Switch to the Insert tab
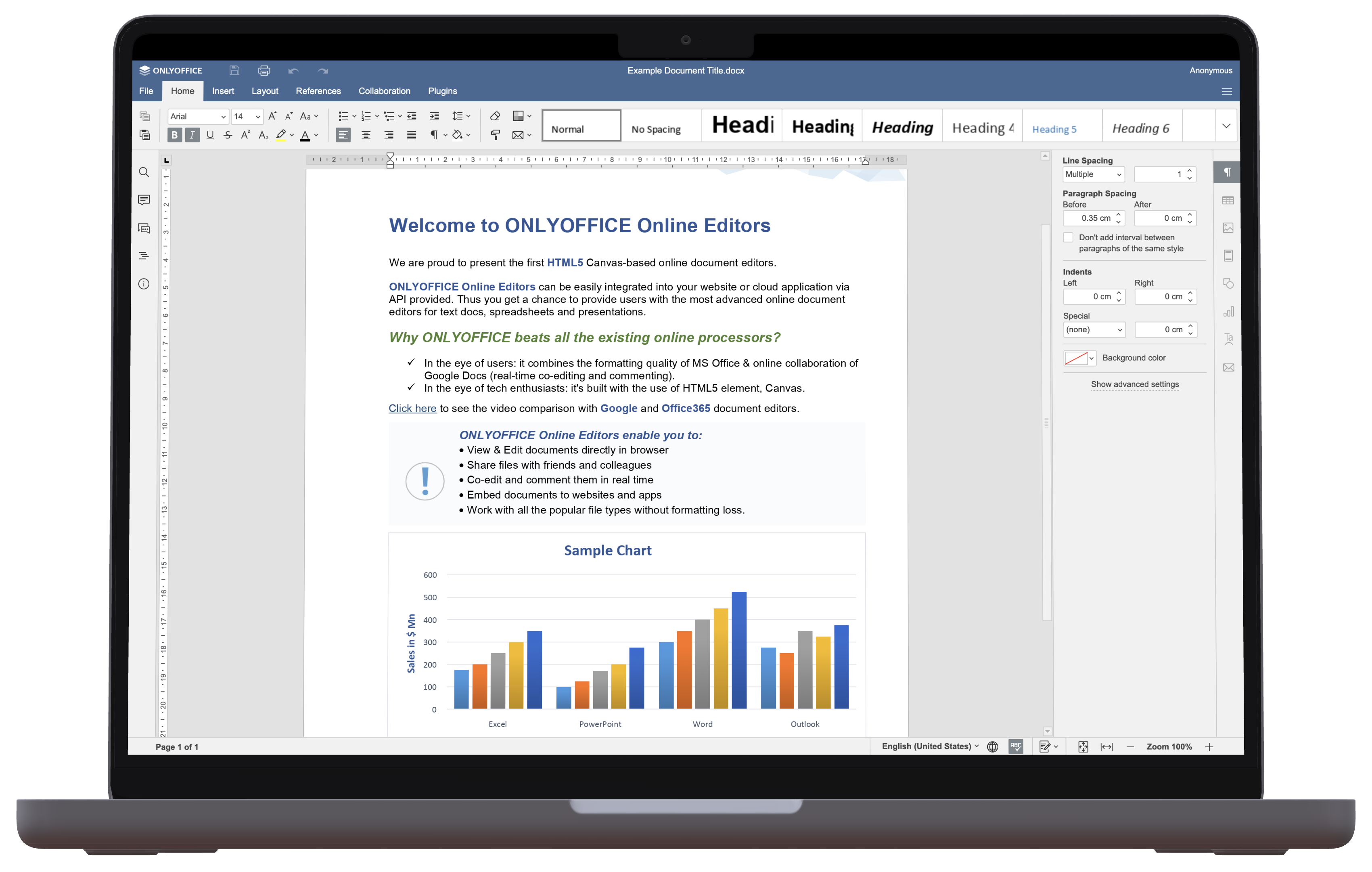Screen dimensions: 1372x872 coord(223,90)
